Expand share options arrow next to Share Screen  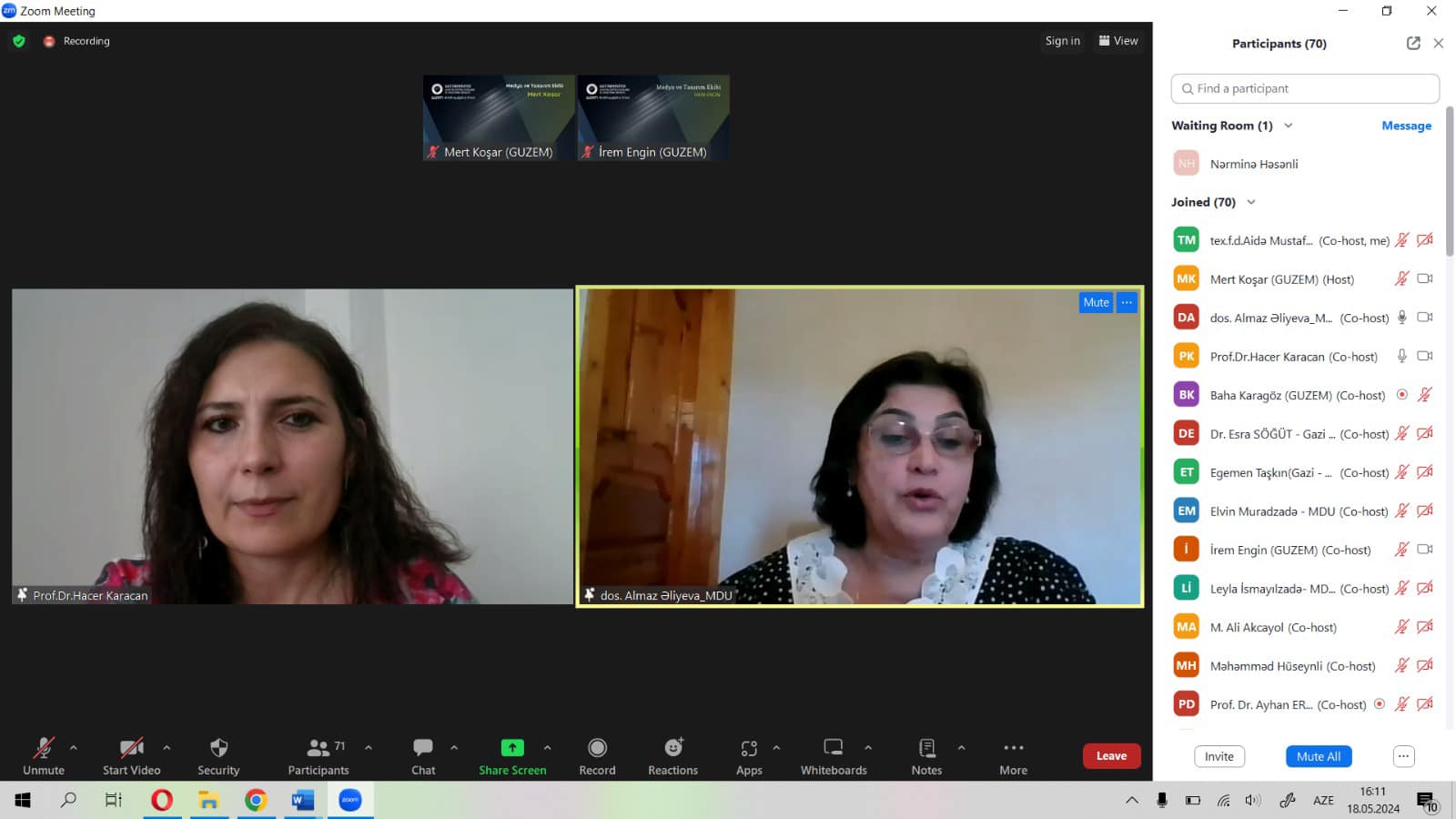tap(547, 748)
